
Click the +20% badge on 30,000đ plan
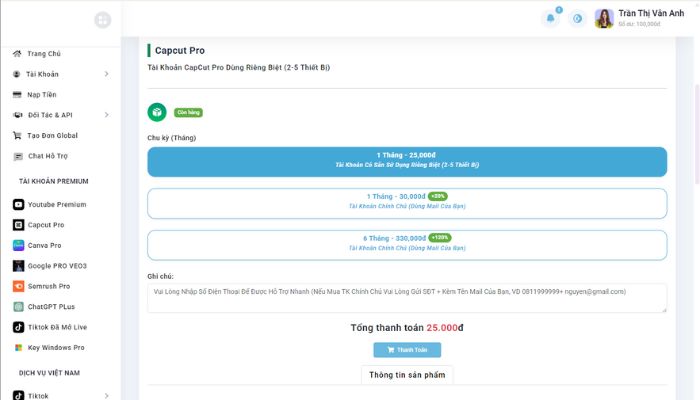tap(438, 196)
